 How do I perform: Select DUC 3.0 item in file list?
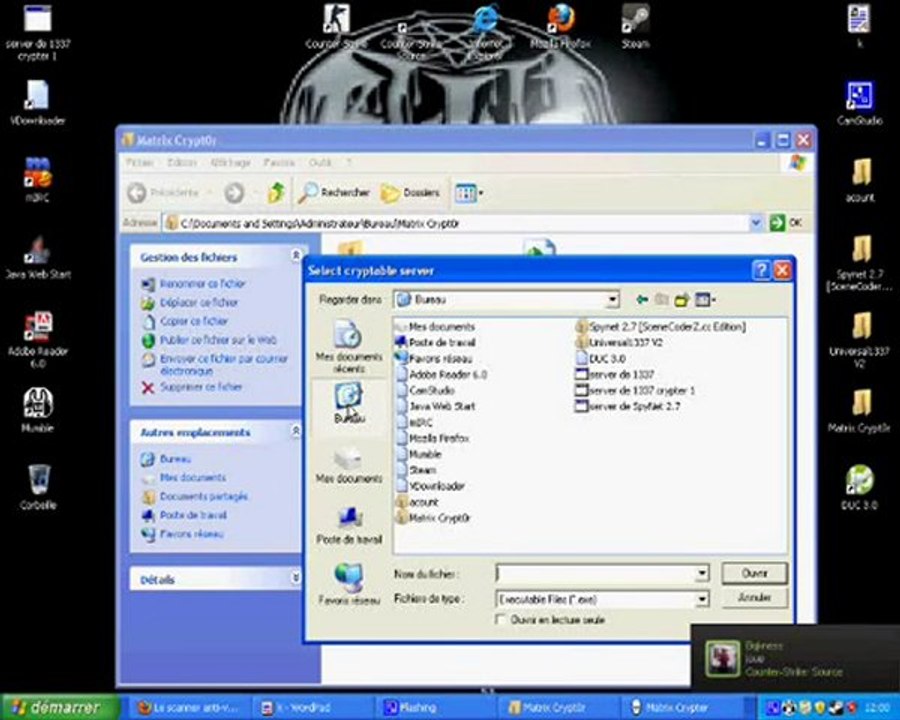(600, 358)
